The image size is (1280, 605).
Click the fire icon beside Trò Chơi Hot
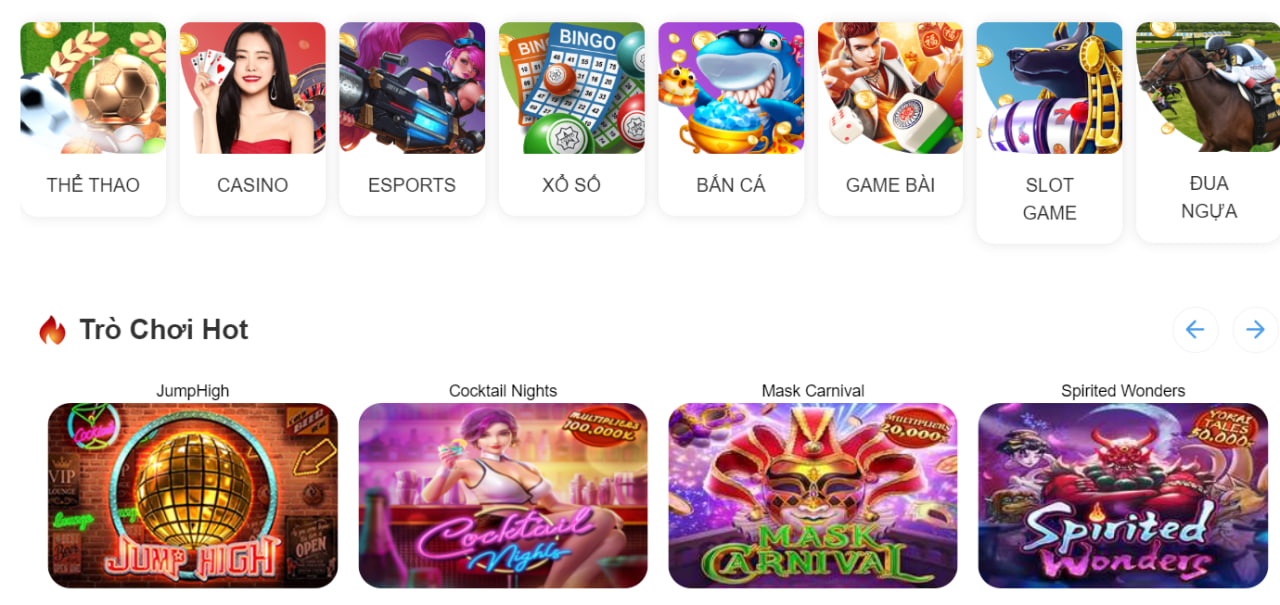52,330
